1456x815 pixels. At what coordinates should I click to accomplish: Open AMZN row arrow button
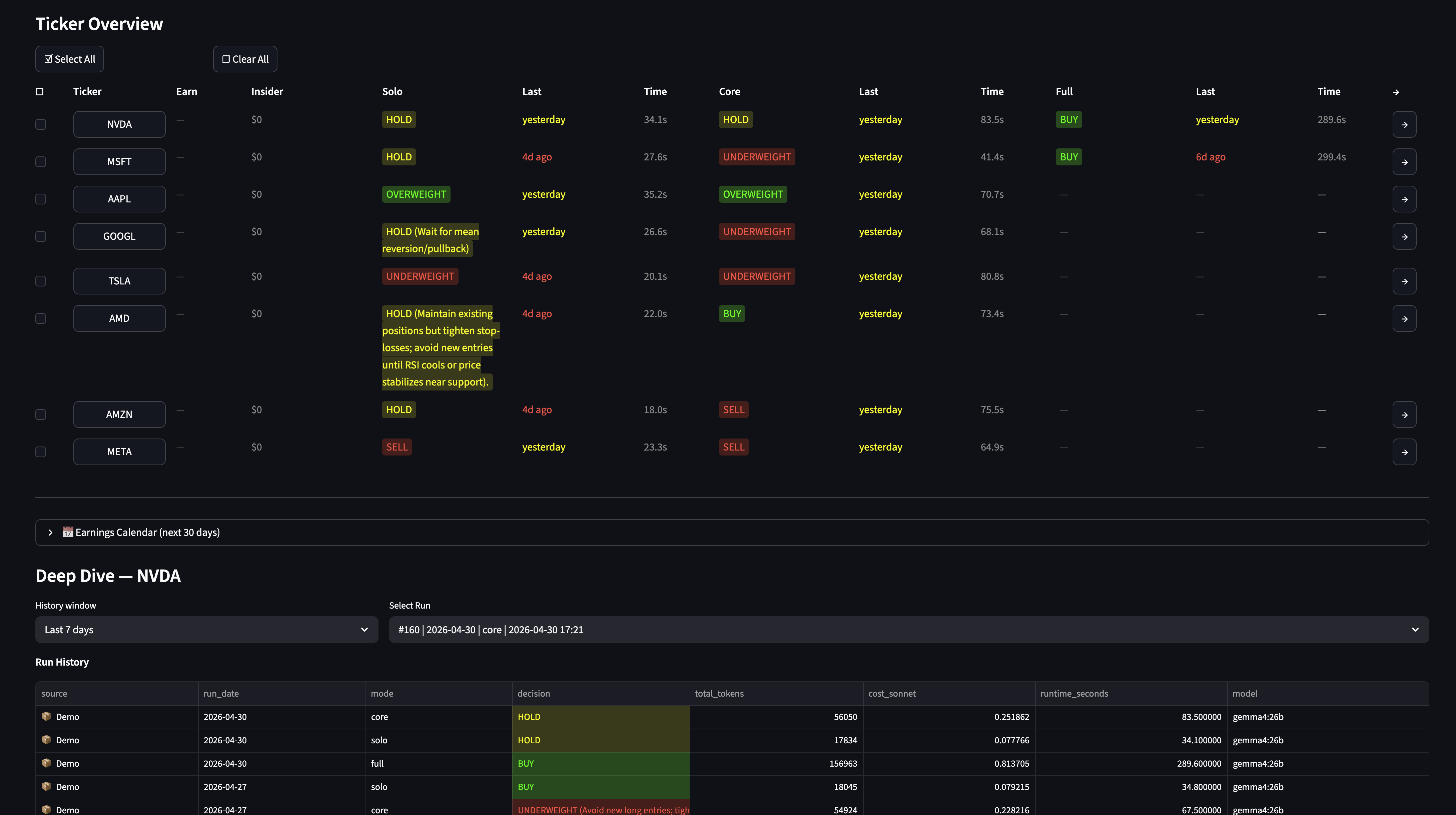(x=1404, y=414)
